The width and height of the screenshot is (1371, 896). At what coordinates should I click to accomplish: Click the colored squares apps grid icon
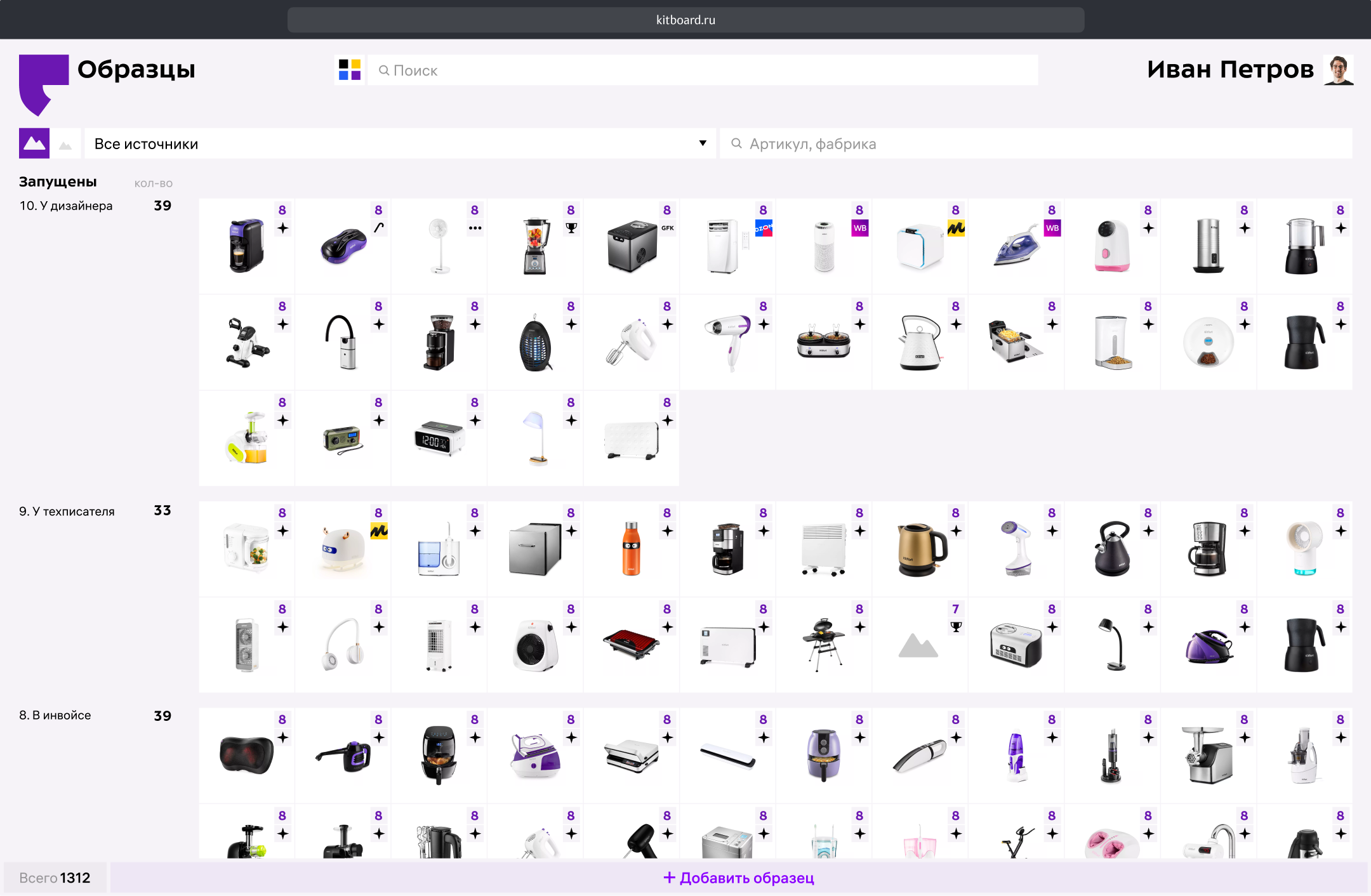[349, 70]
